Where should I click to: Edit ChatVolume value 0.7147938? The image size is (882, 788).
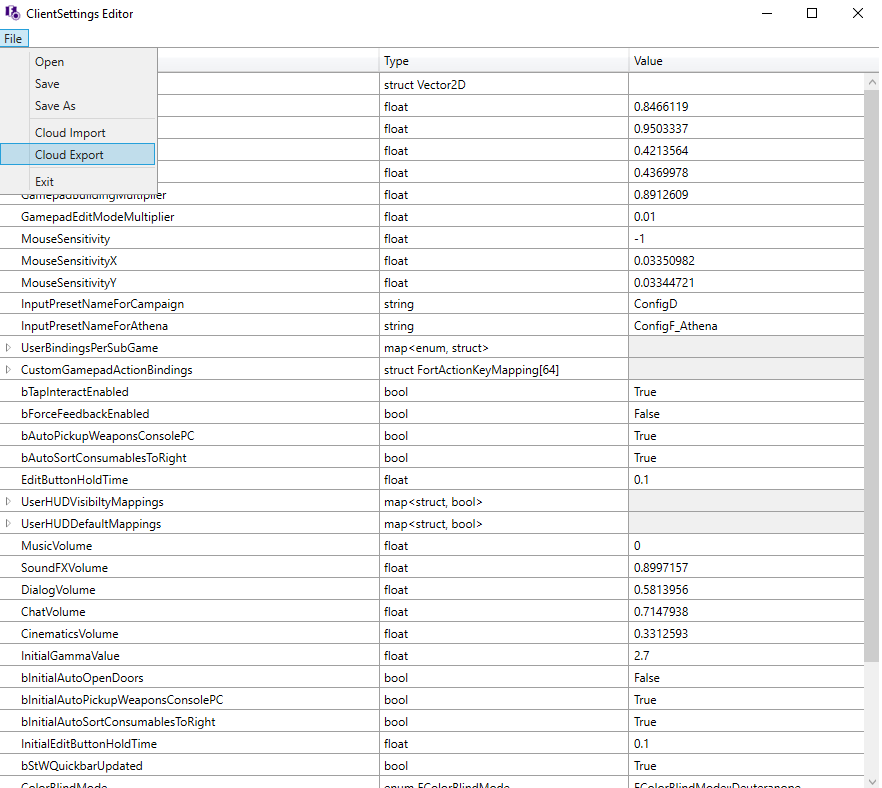746,611
